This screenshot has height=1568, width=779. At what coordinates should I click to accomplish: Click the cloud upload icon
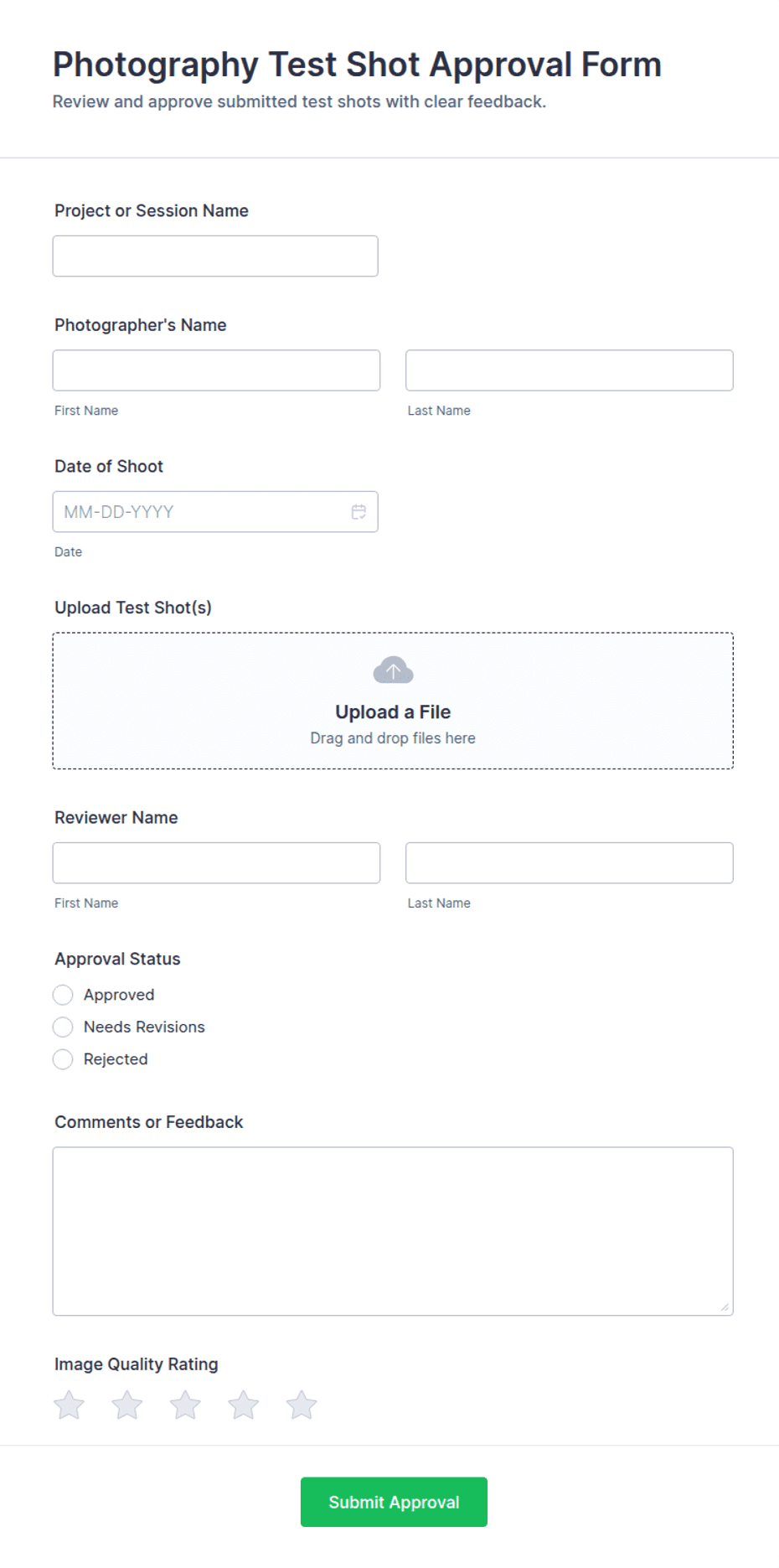pos(393,670)
